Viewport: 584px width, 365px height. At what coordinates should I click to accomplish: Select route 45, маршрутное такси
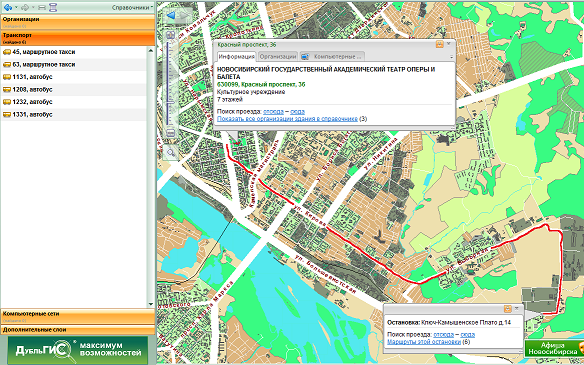pyautogui.click(x=74, y=52)
